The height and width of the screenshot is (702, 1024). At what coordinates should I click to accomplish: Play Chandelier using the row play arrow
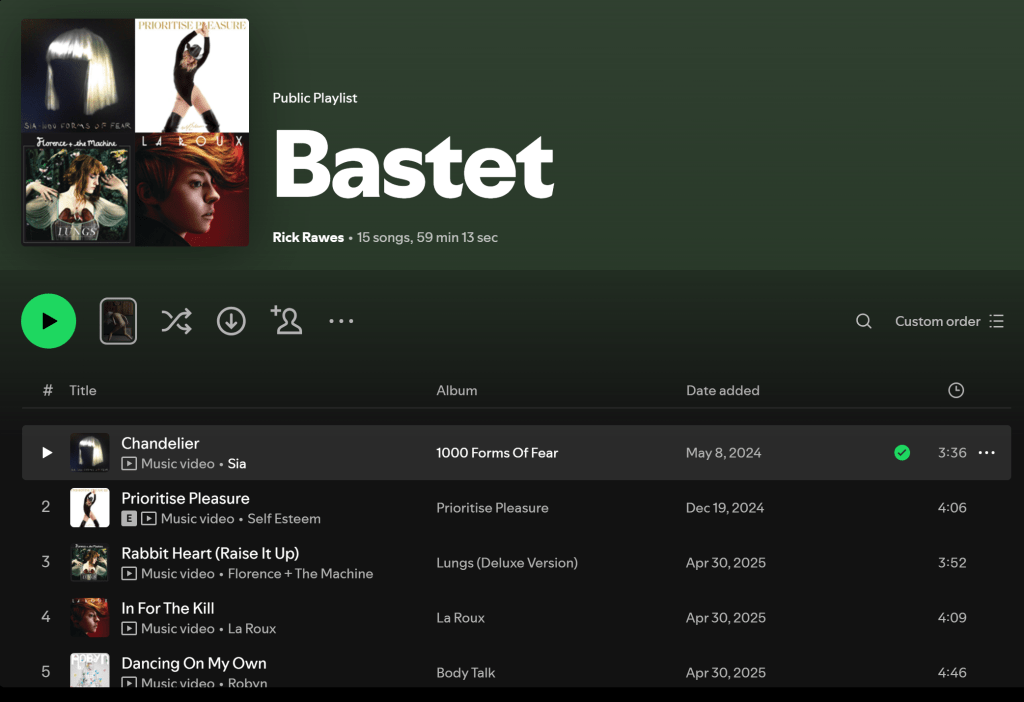coord(46,453)
